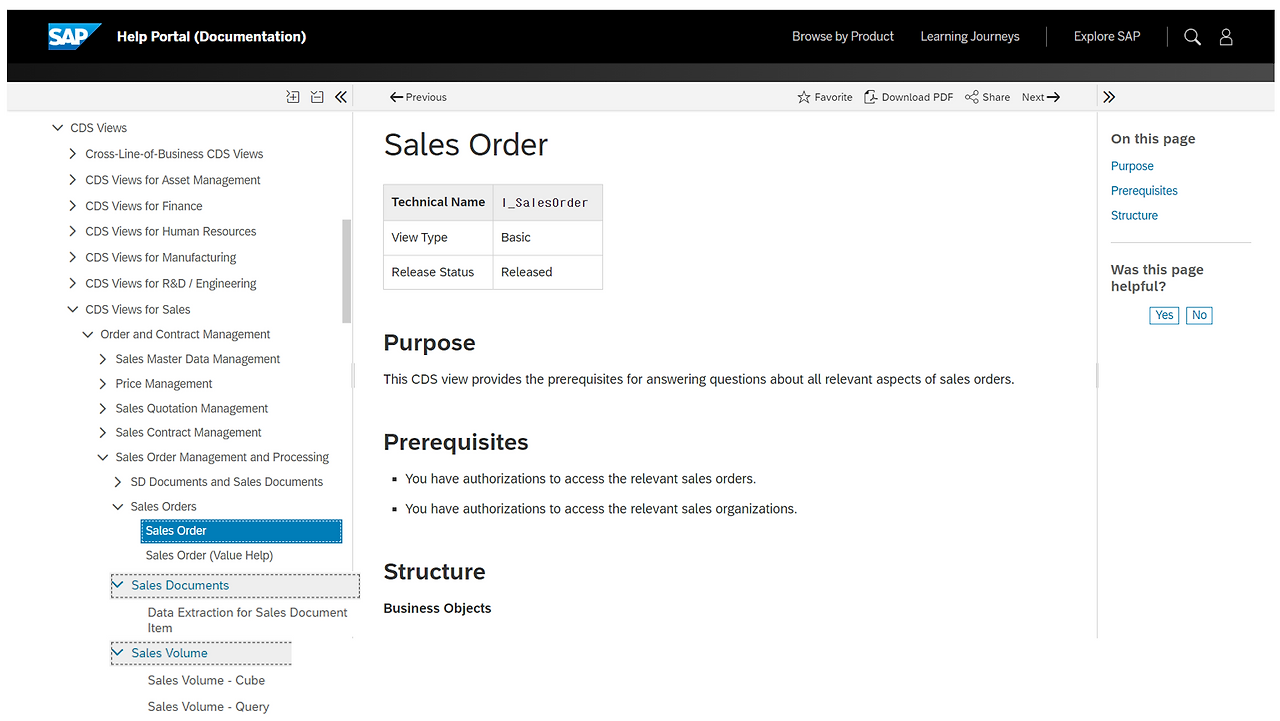This screenshot has height=721, width=1280.
Task: Open the search magnifier icon
Action: [1192, 37]
